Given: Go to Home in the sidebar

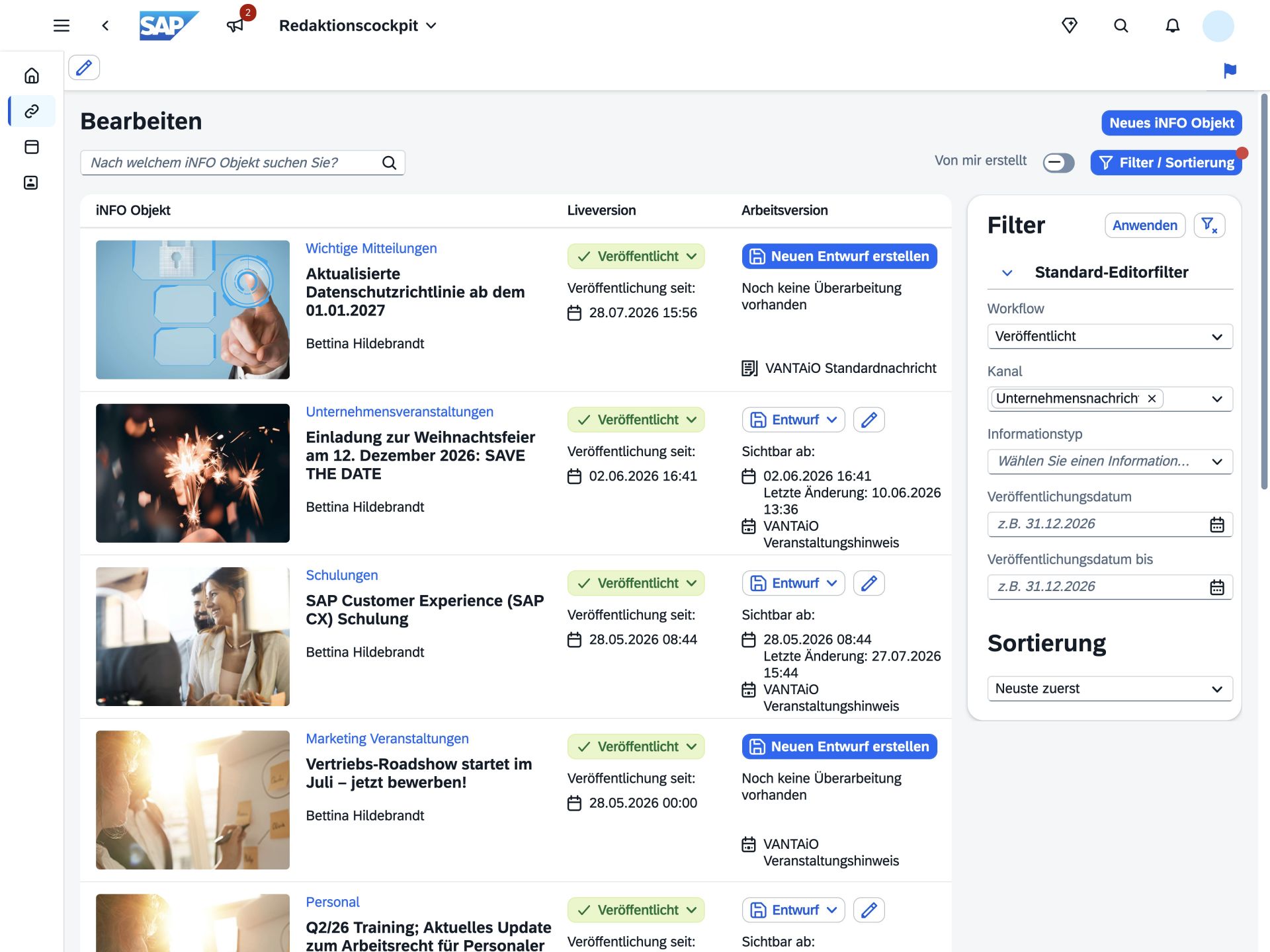Looking at the screenshot, I should pos(32,75).
